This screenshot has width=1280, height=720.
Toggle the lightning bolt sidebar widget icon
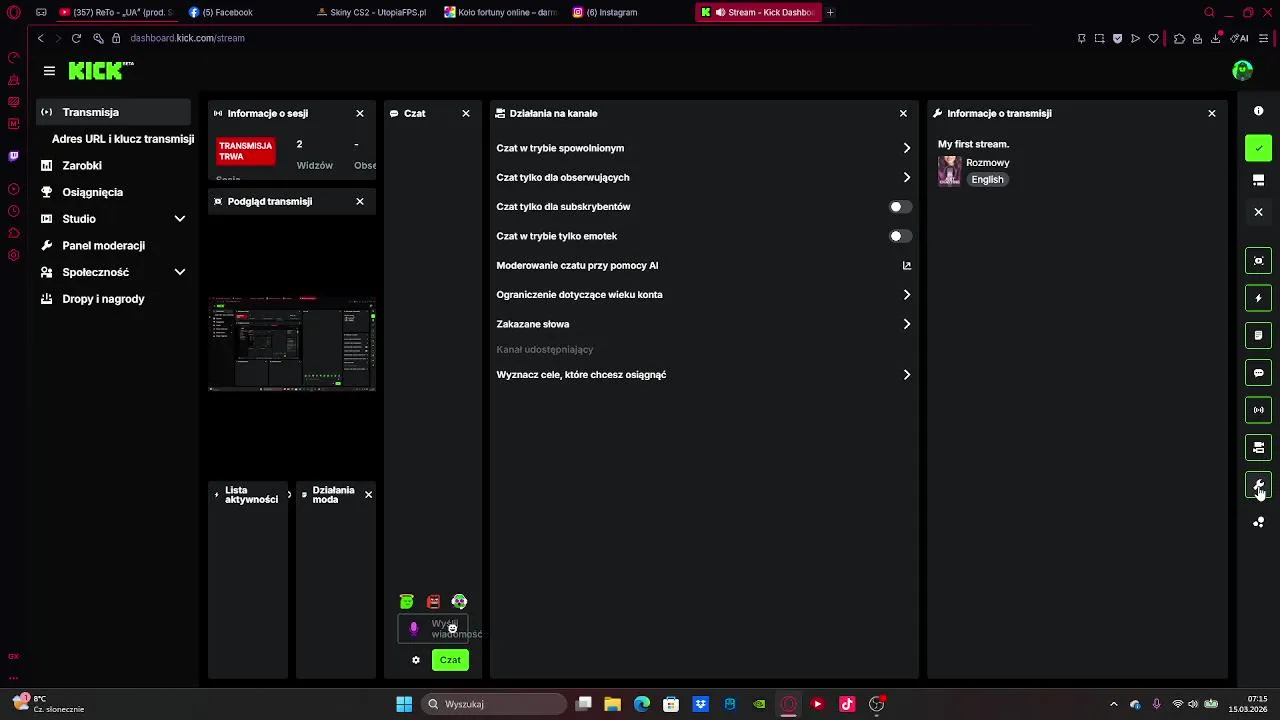click(1258, 298)
